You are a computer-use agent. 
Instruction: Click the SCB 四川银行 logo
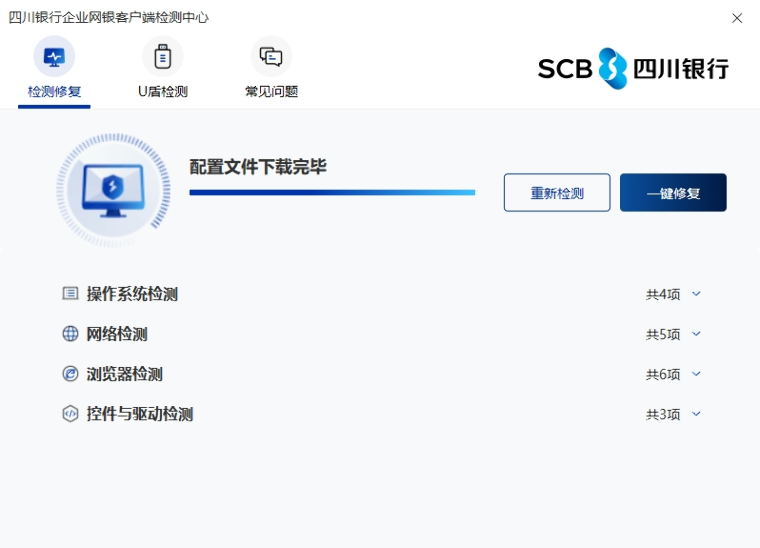(633, 68)
